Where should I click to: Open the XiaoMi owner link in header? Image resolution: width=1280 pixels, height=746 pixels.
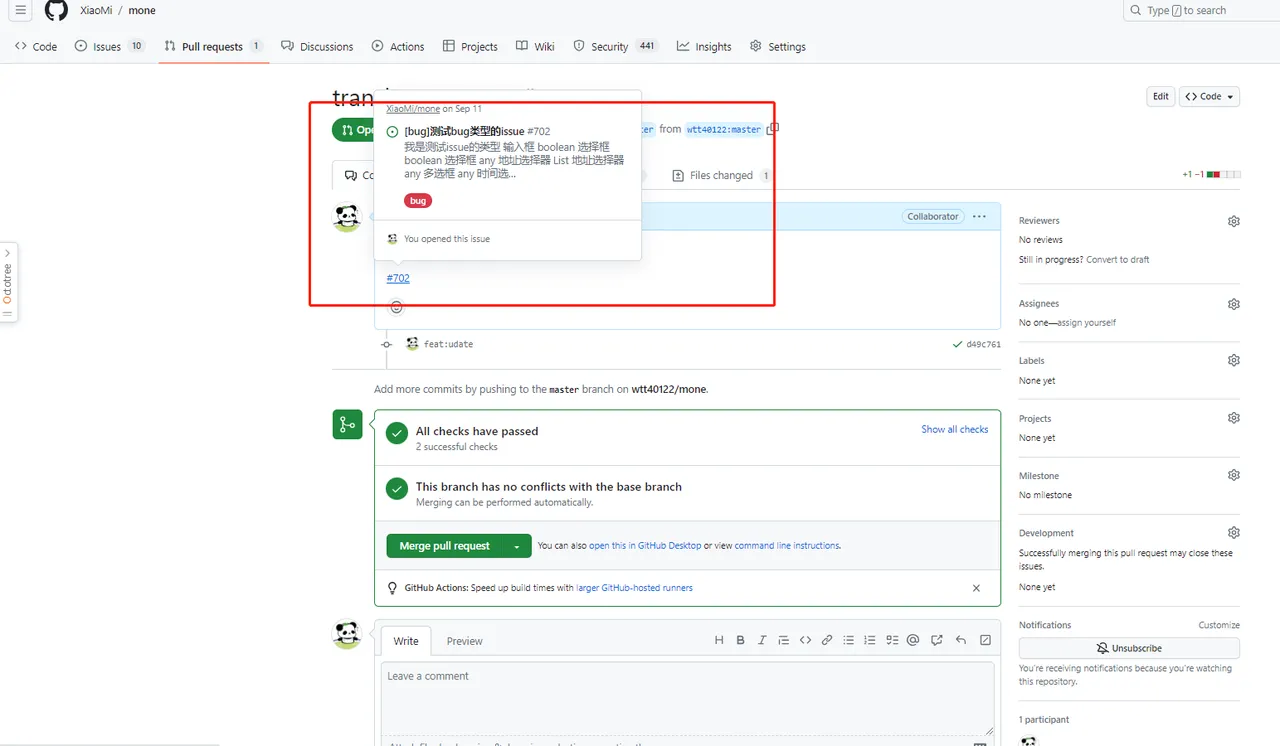[x=96, y=11]
